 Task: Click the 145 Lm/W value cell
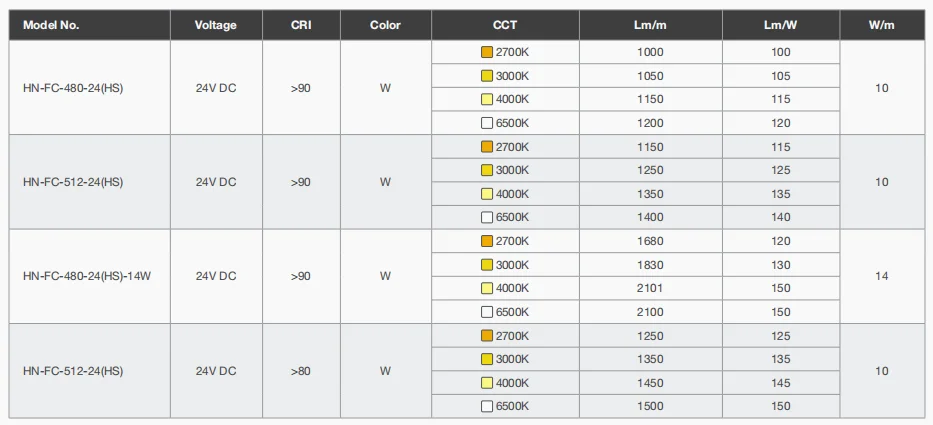(x=781, y=383)
